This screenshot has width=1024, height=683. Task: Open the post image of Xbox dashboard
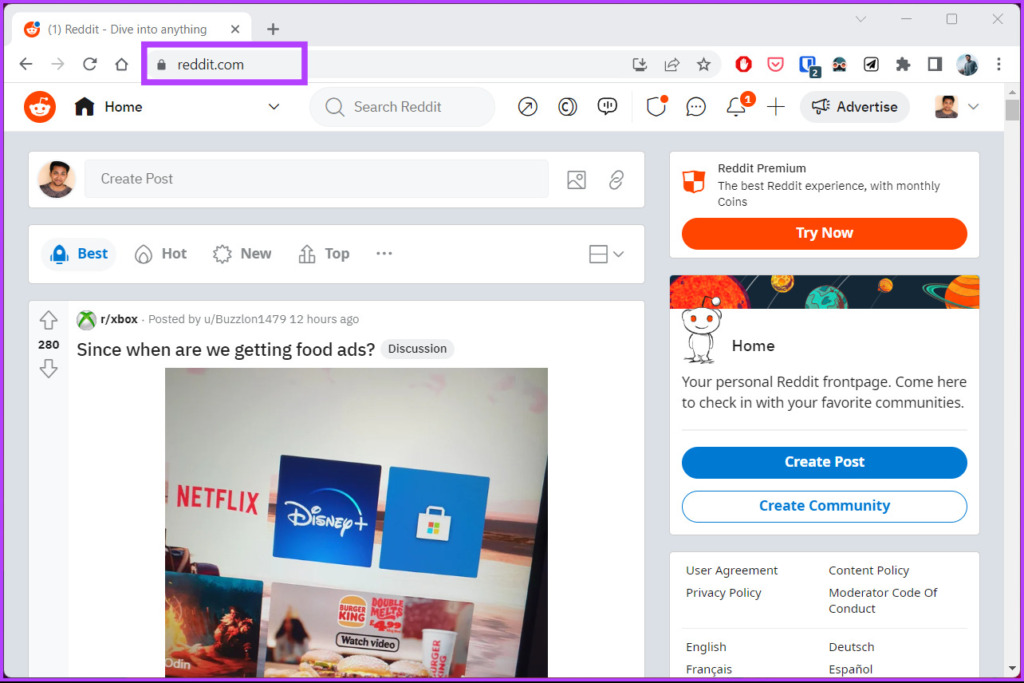click(357, 522)
